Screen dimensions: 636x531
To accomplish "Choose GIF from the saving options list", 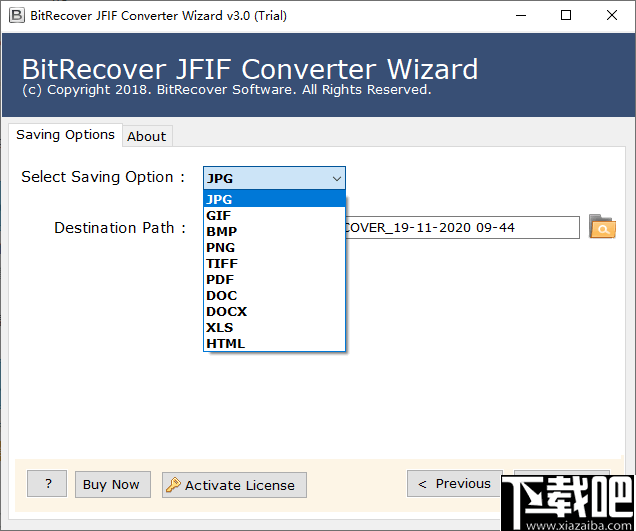I will 274,215.
